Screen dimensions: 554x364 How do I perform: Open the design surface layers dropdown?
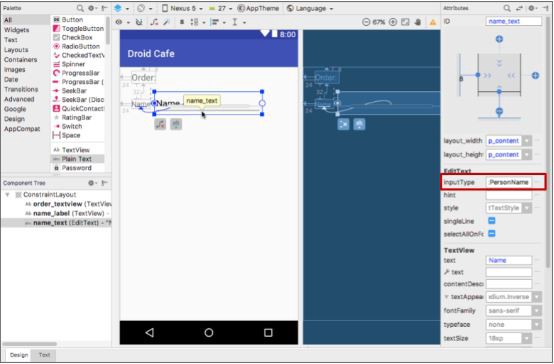click(x=122, y=8)
